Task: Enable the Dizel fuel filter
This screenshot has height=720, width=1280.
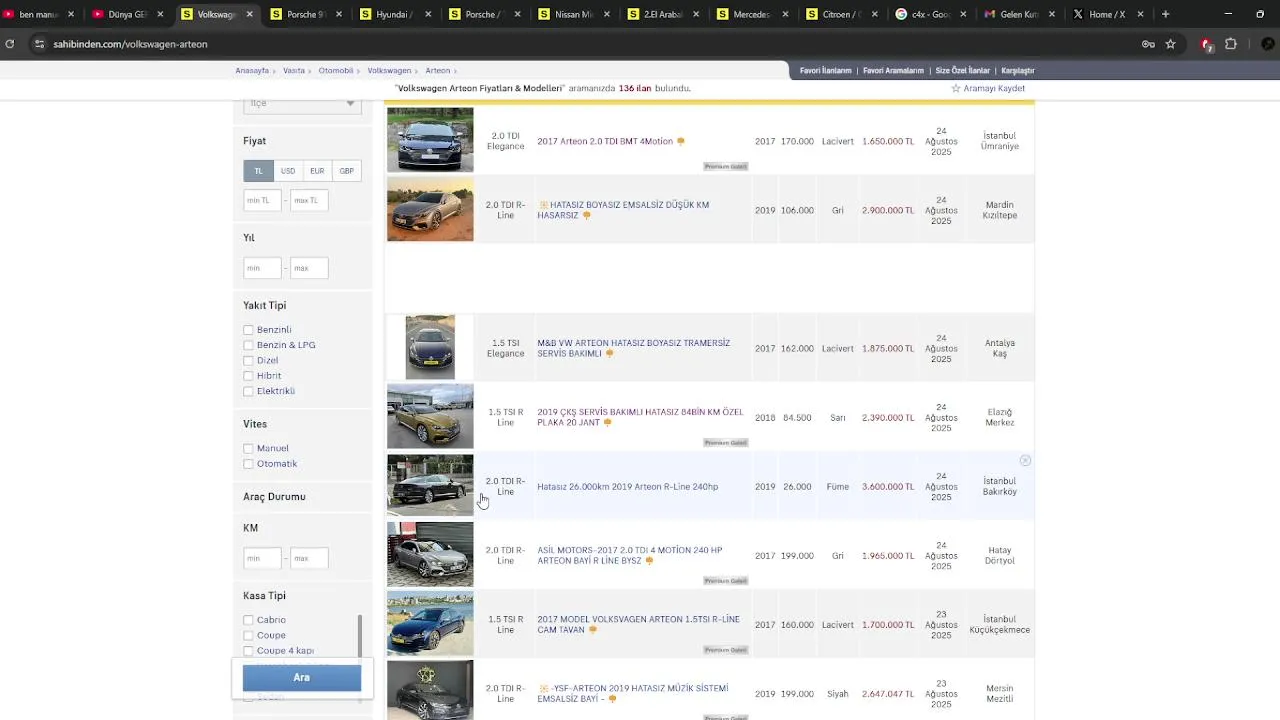Action: click(x=248, y=360)
